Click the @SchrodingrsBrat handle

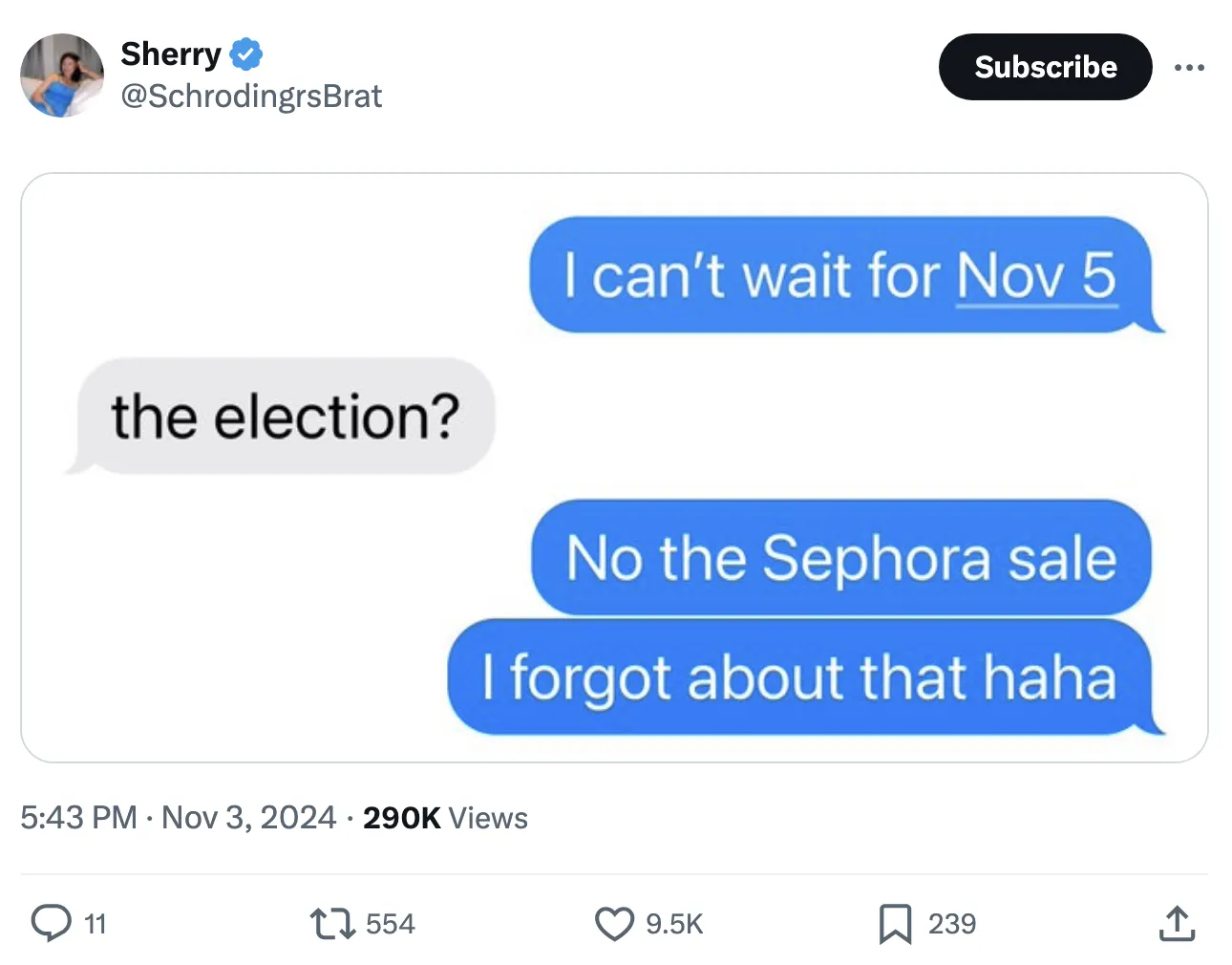[251, 96]
